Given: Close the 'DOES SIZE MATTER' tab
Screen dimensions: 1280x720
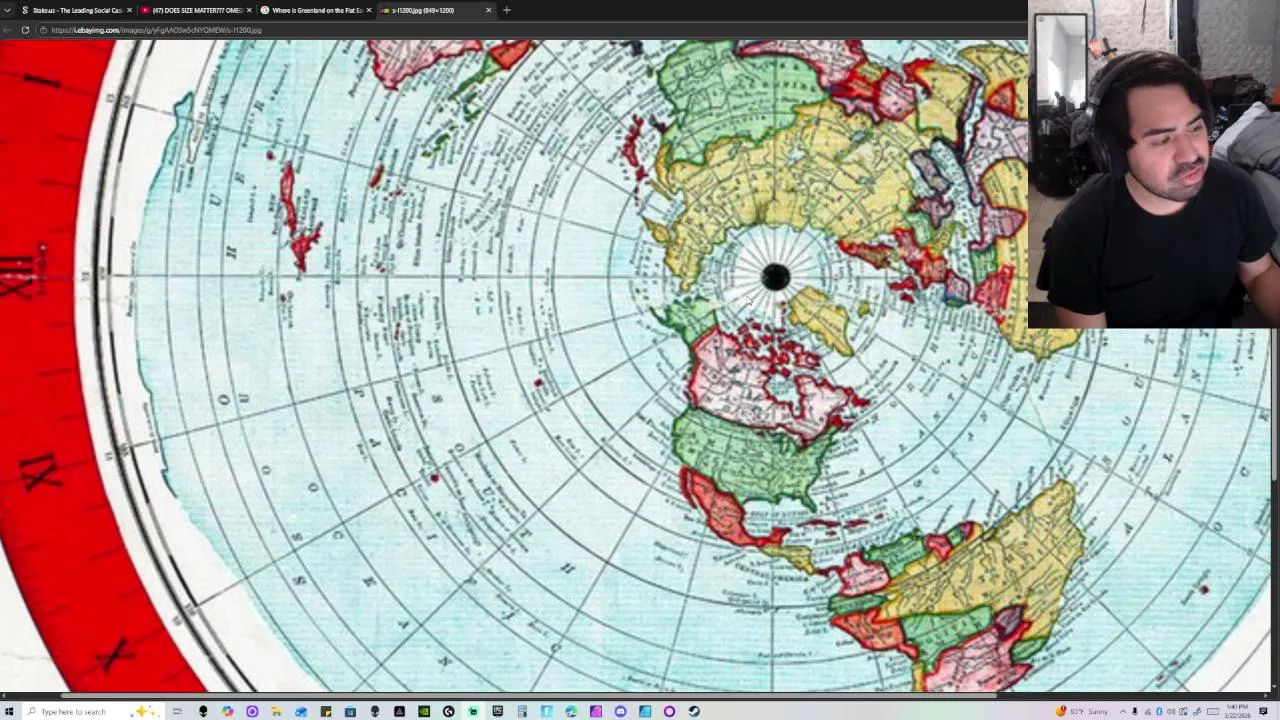Looking at the screenshot, I should (249, 10).
